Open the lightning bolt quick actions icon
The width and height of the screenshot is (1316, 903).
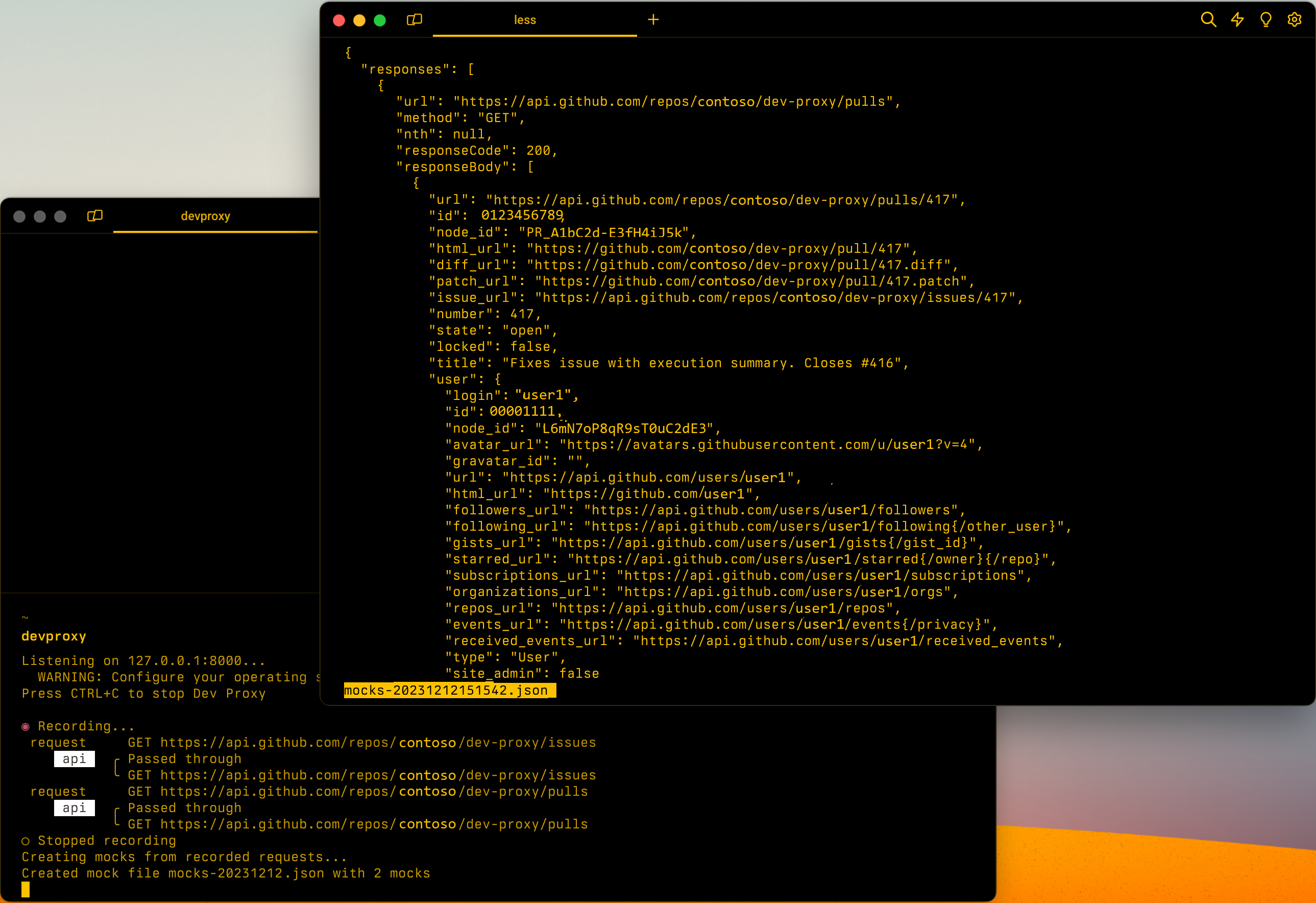[1237, 20]
